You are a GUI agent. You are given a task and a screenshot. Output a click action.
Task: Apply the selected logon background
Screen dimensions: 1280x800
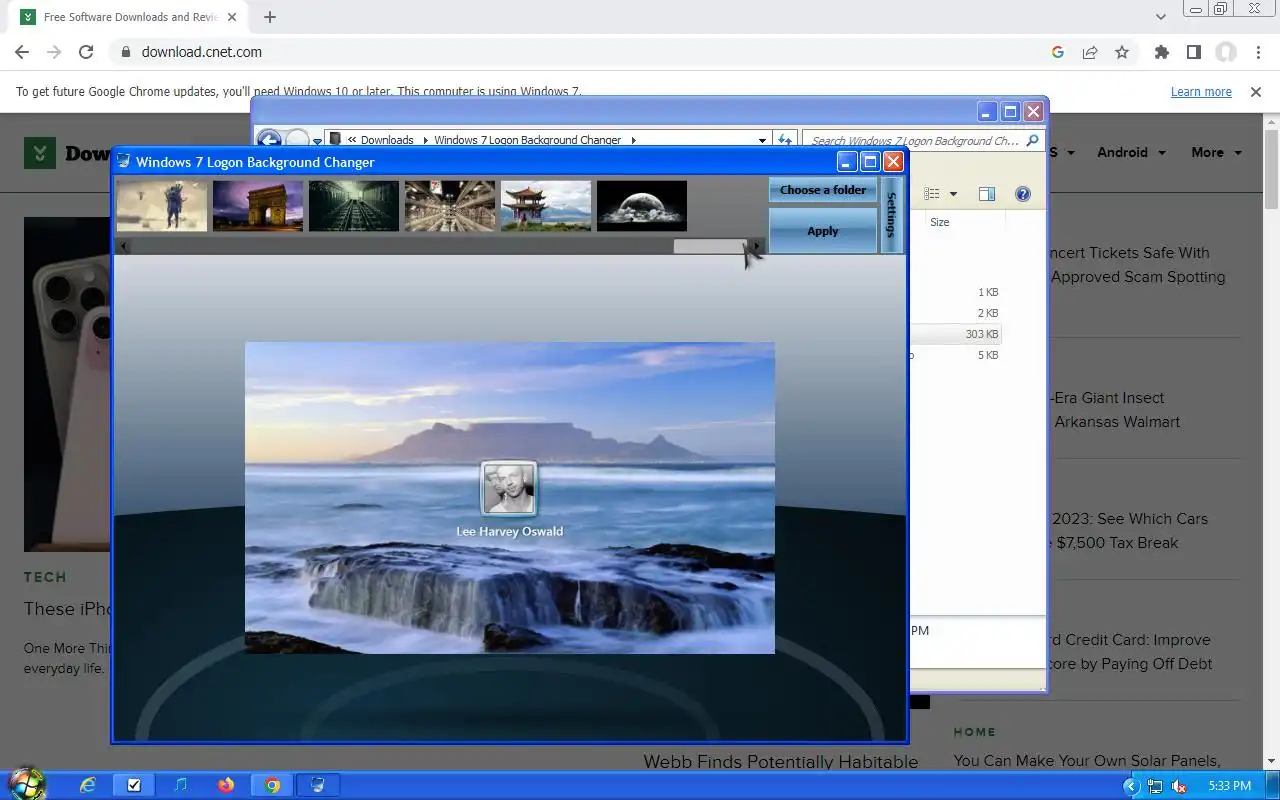point(823,231)
